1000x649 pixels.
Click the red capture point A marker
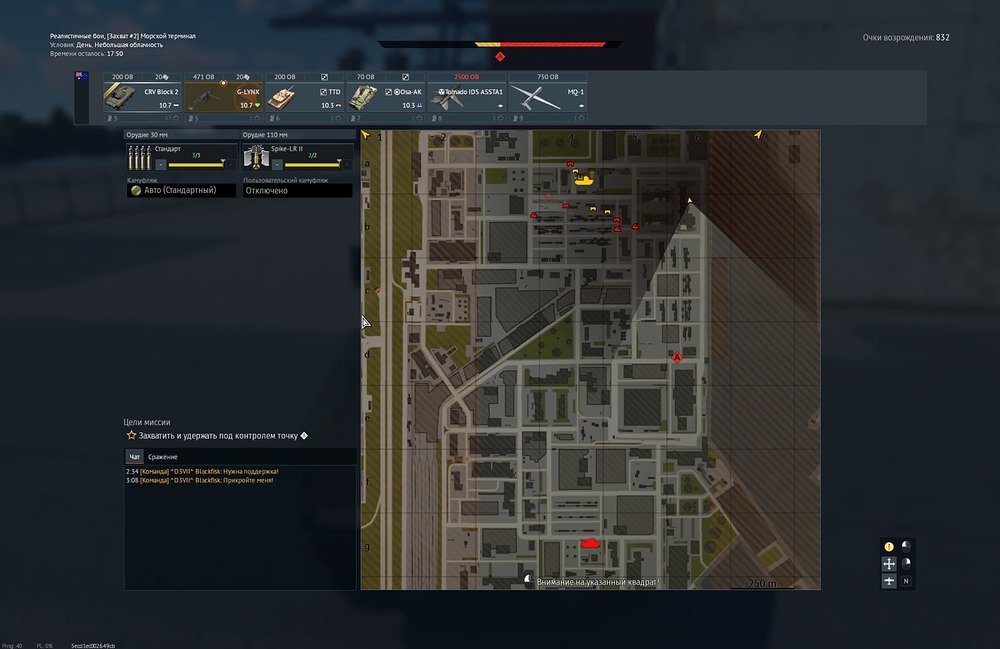tap(677, 357)
